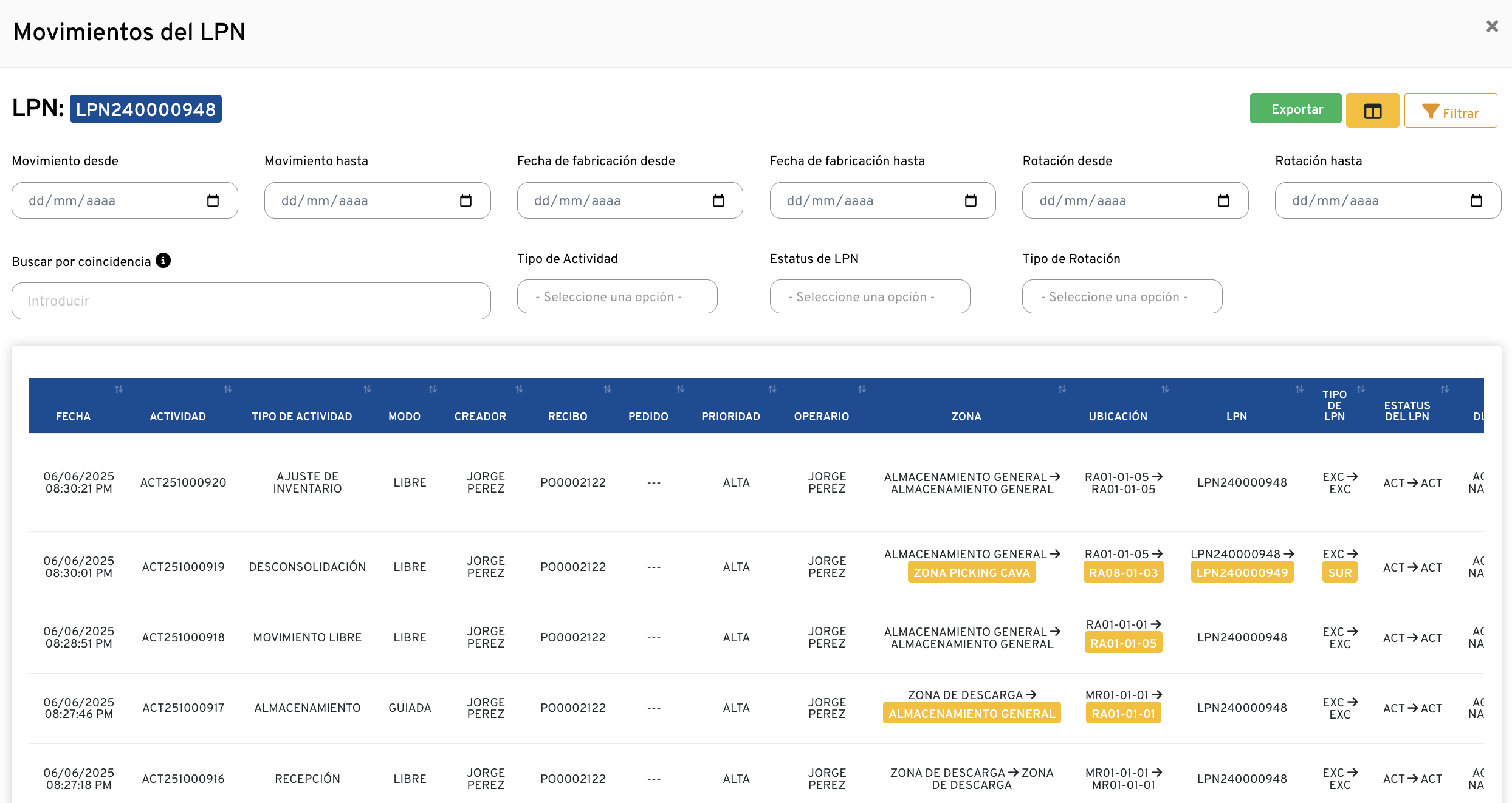Viewport: 1512px width, 803px height.
Task: Click the column layout toggle icon
Action: 1372,111
